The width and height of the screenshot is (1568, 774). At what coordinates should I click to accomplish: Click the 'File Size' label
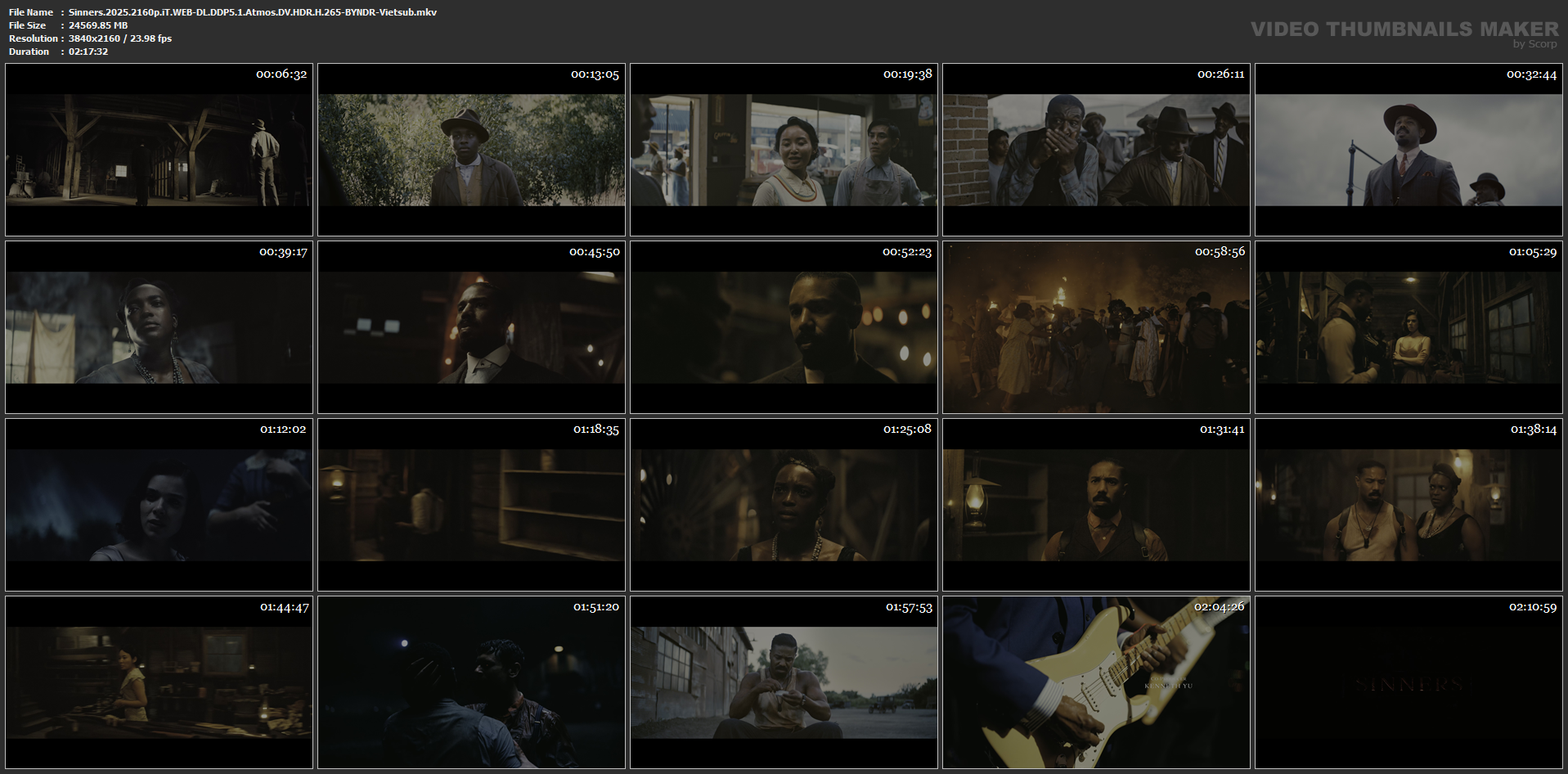(x=28, y=25)
